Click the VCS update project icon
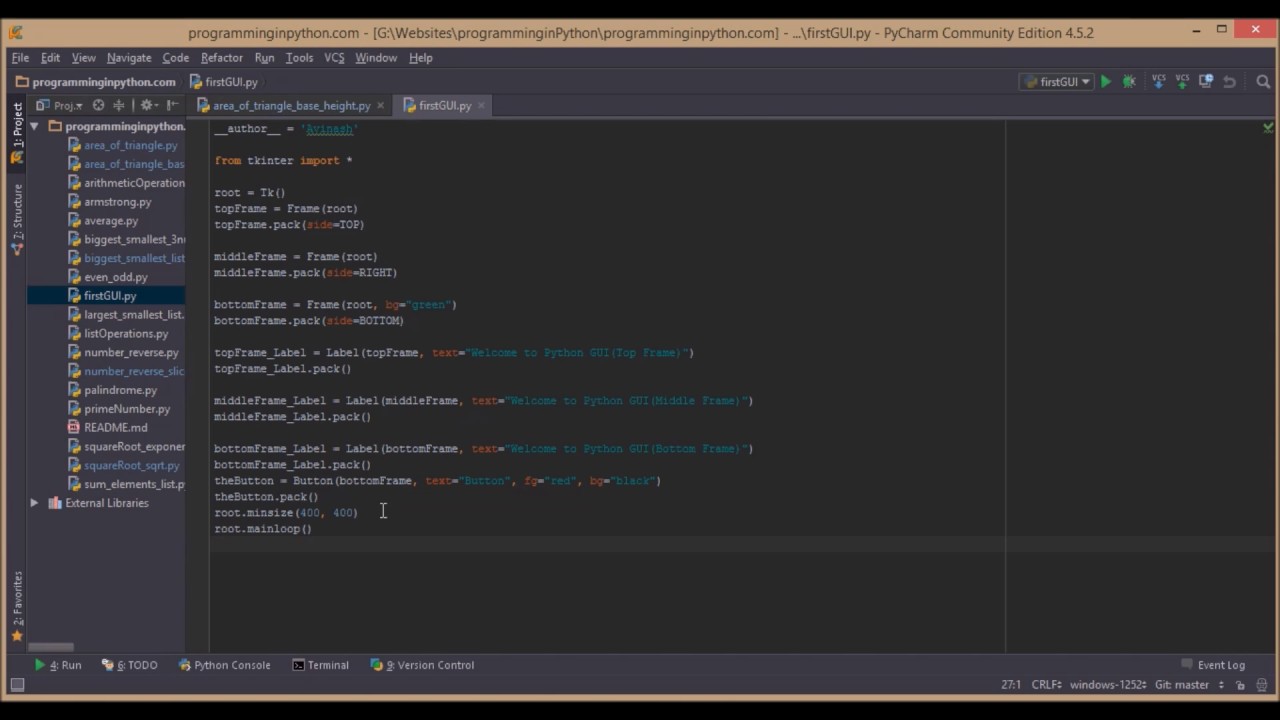Image resolution: width=1280 pixels, height=720 pixels. (1158, 82)
